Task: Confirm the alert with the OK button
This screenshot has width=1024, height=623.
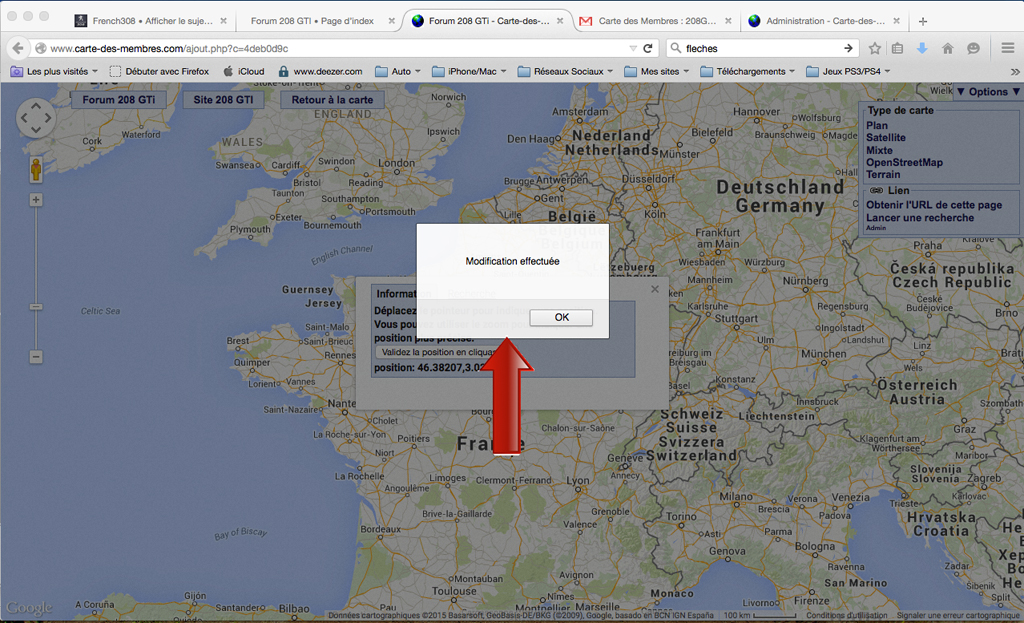Action: (x=561, y=317)
